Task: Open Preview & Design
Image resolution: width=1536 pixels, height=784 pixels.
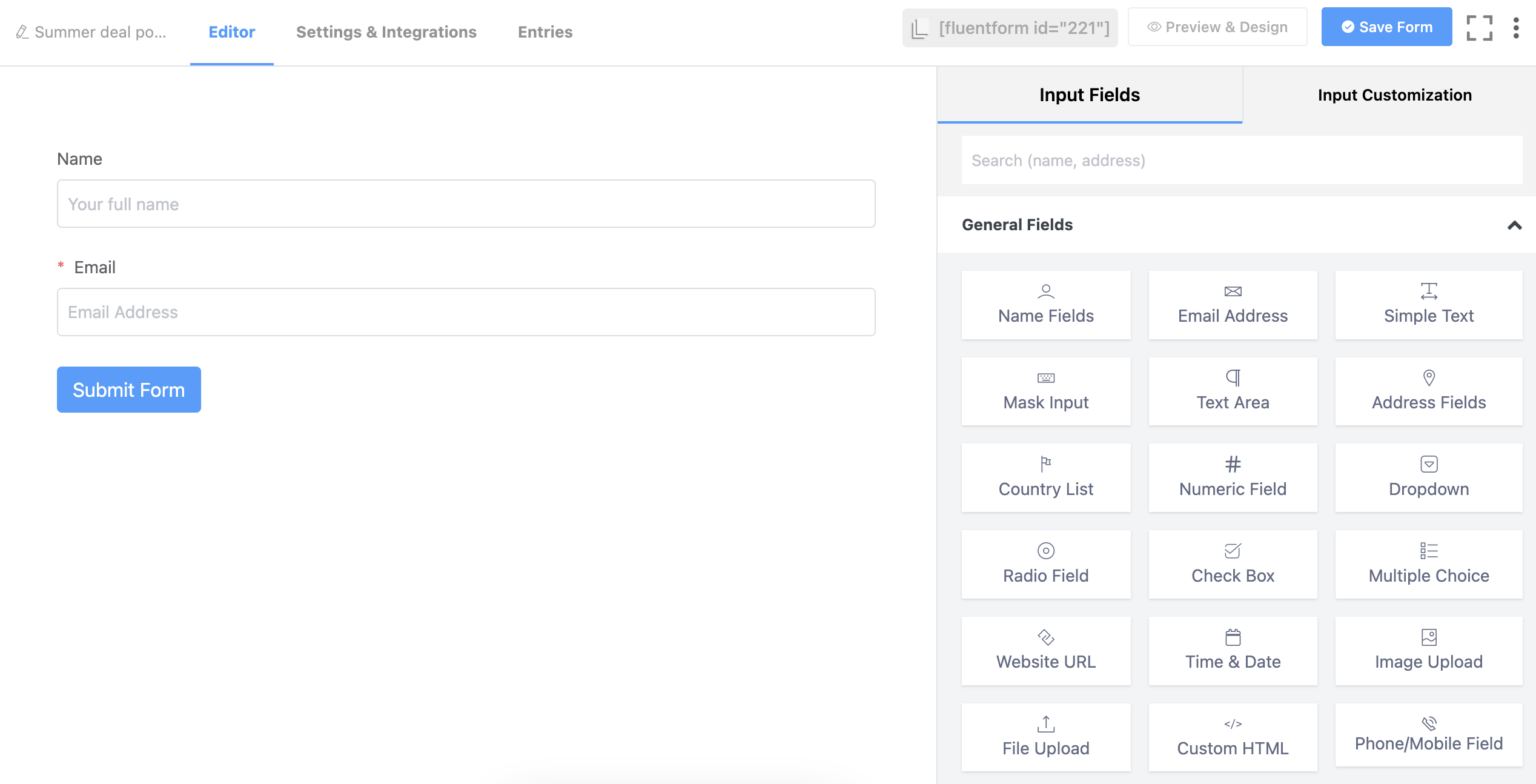Action: click(x=1217, y=27)
